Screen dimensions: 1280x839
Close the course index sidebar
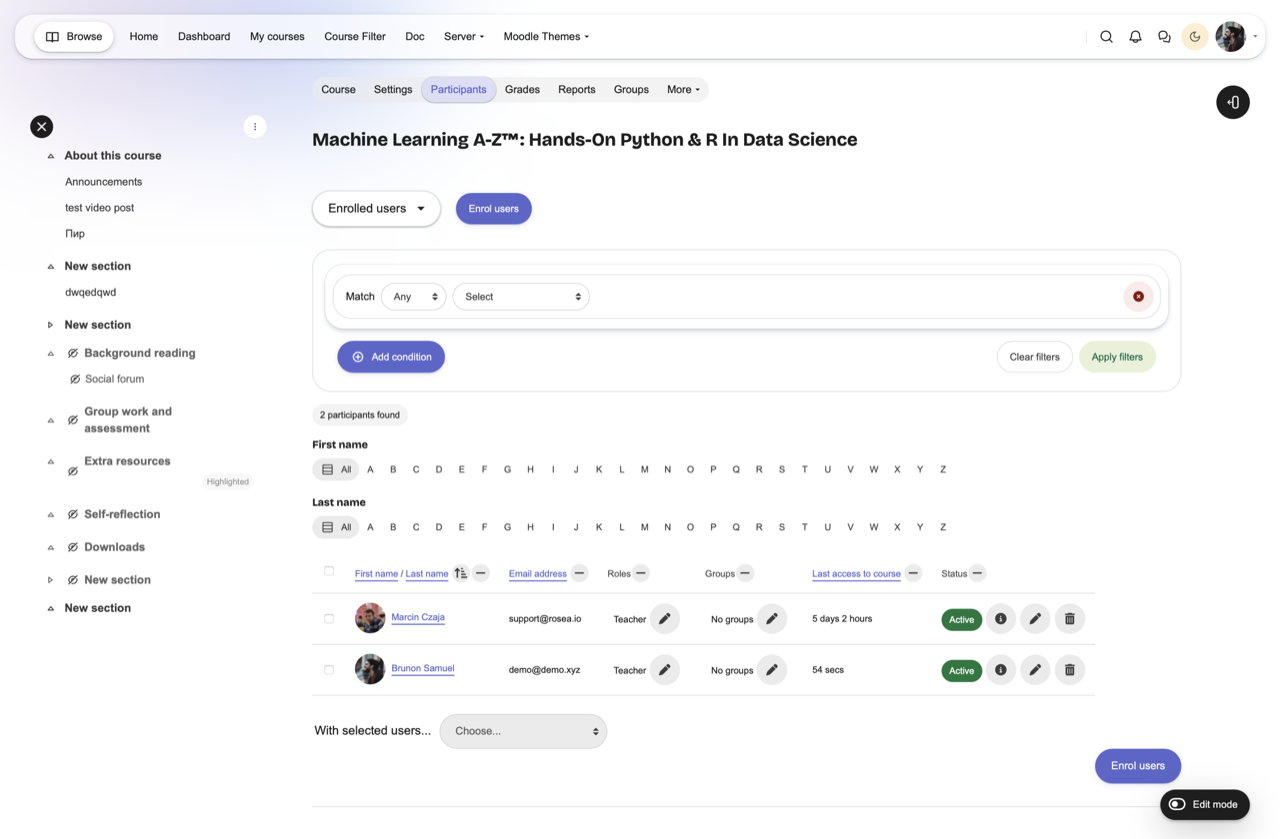click(x=41, y=126)
